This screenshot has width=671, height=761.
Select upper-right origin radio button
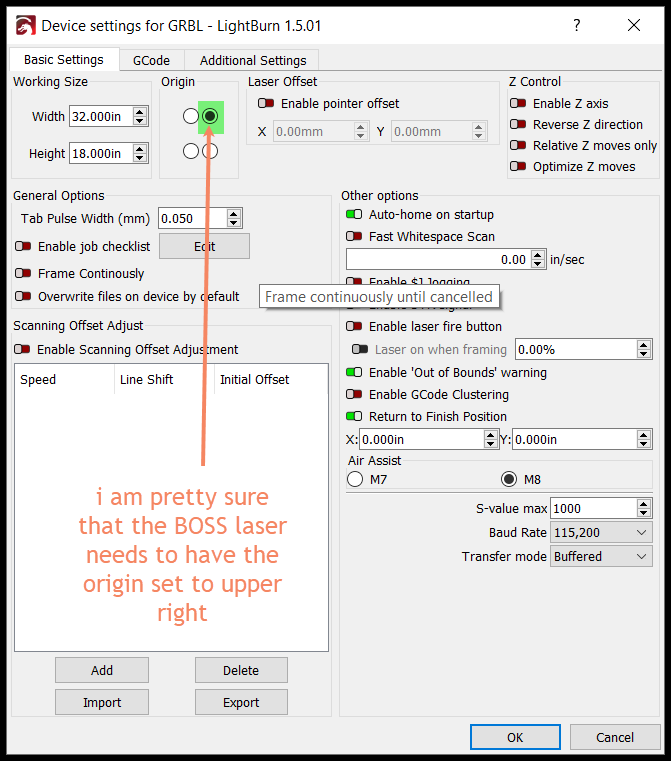point(210,116)
